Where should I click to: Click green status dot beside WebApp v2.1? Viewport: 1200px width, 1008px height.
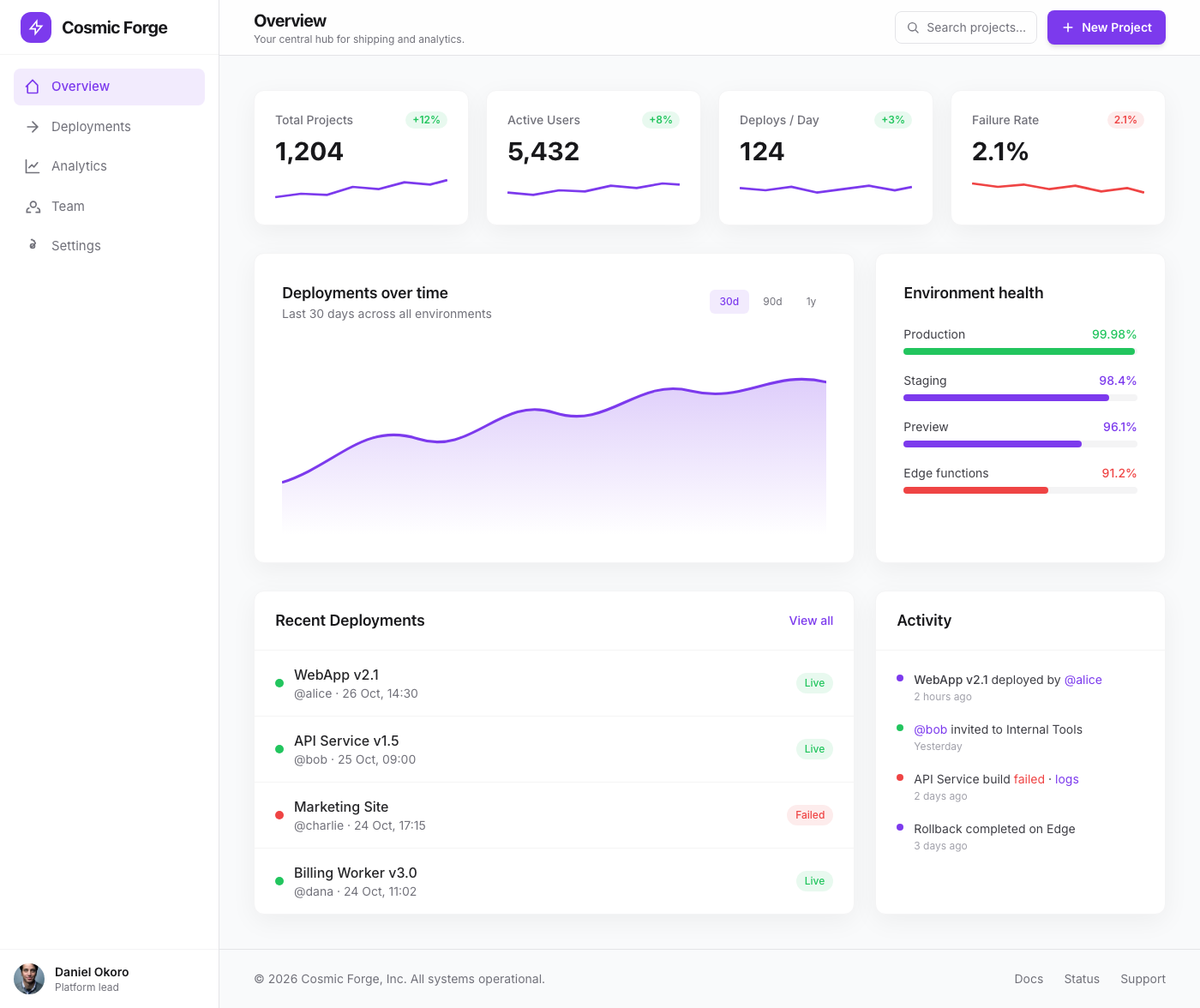tap(279, 683)
